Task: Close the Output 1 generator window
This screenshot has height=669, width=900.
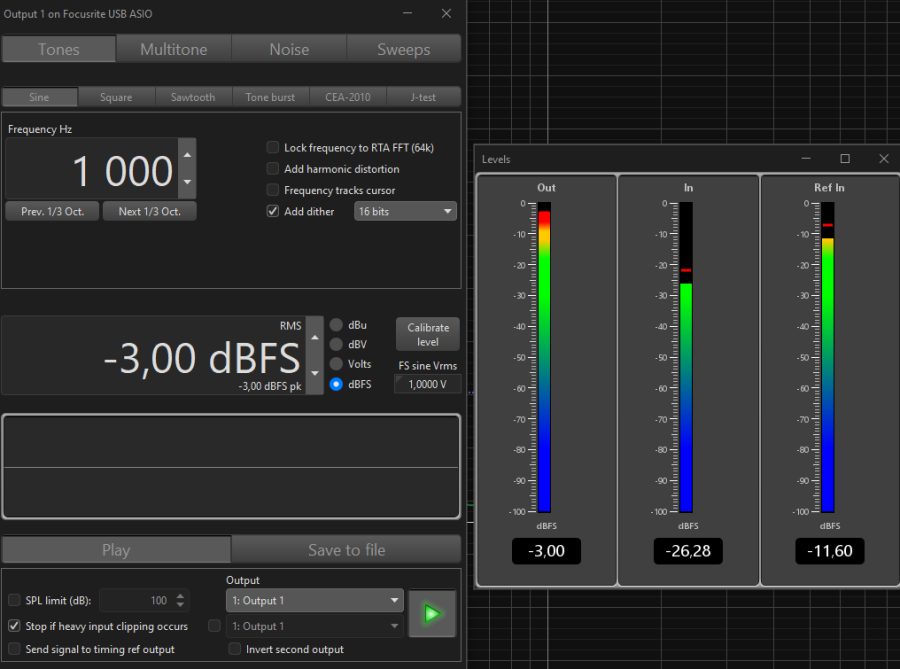Action: coord(446,13)
